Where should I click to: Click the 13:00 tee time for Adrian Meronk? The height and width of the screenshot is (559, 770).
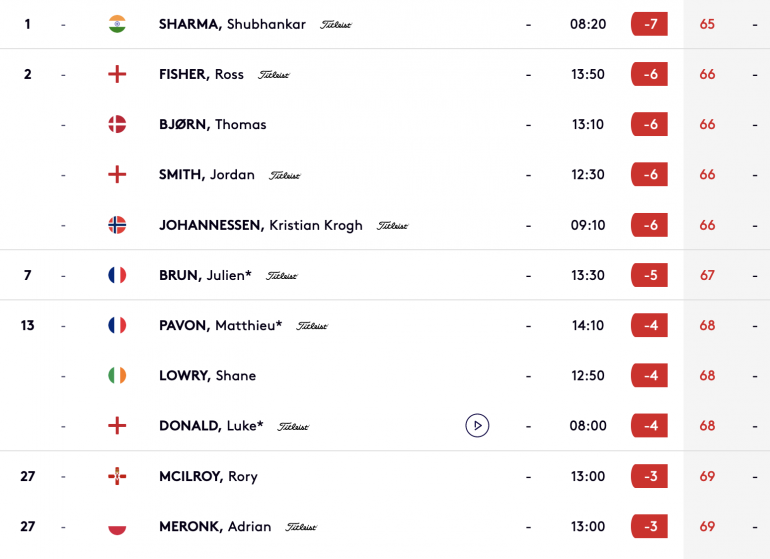(588, 526)
